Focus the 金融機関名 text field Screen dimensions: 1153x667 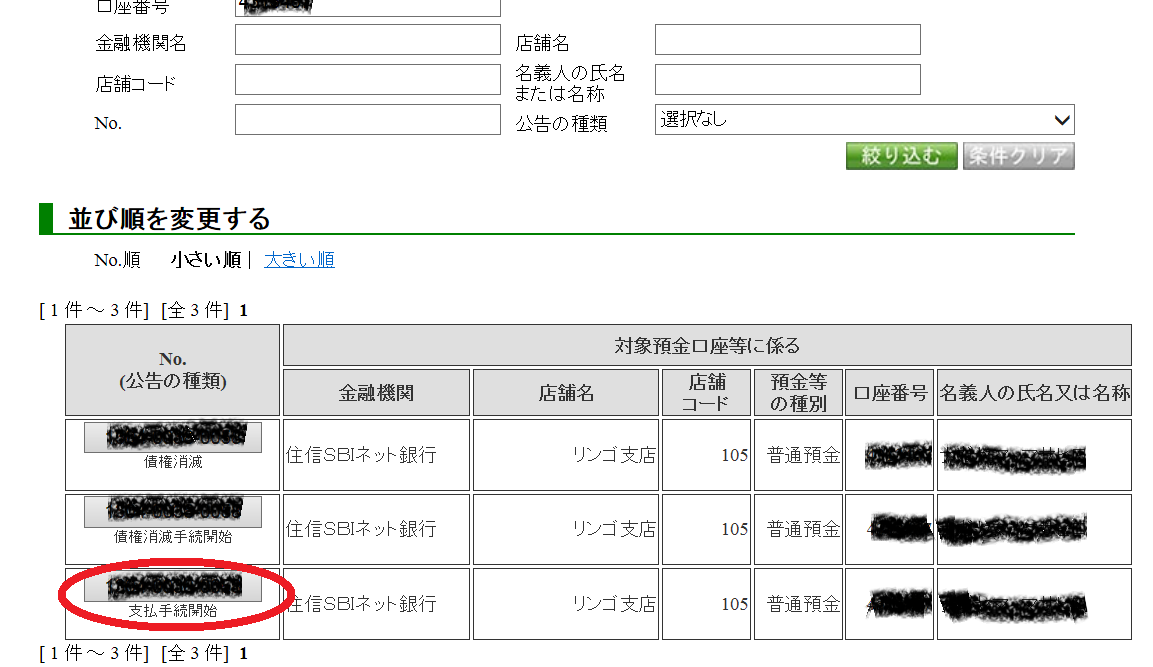coord(367,40)
